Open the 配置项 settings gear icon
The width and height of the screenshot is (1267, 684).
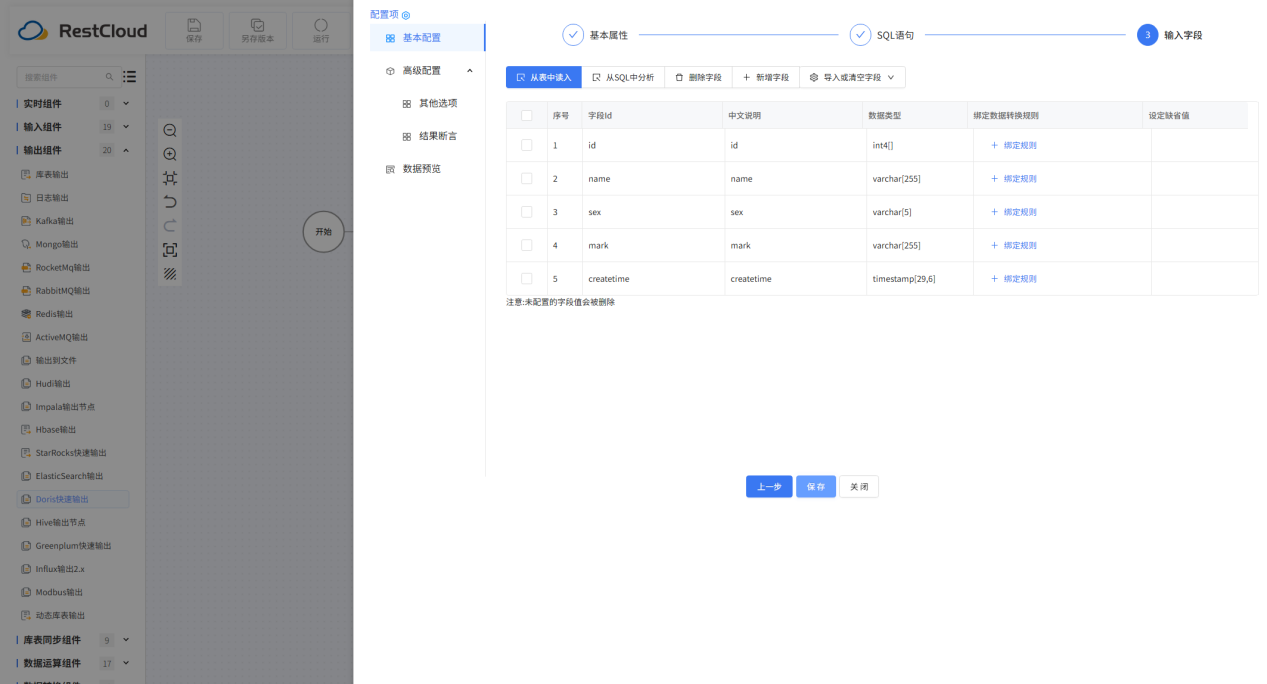(407, 15)
